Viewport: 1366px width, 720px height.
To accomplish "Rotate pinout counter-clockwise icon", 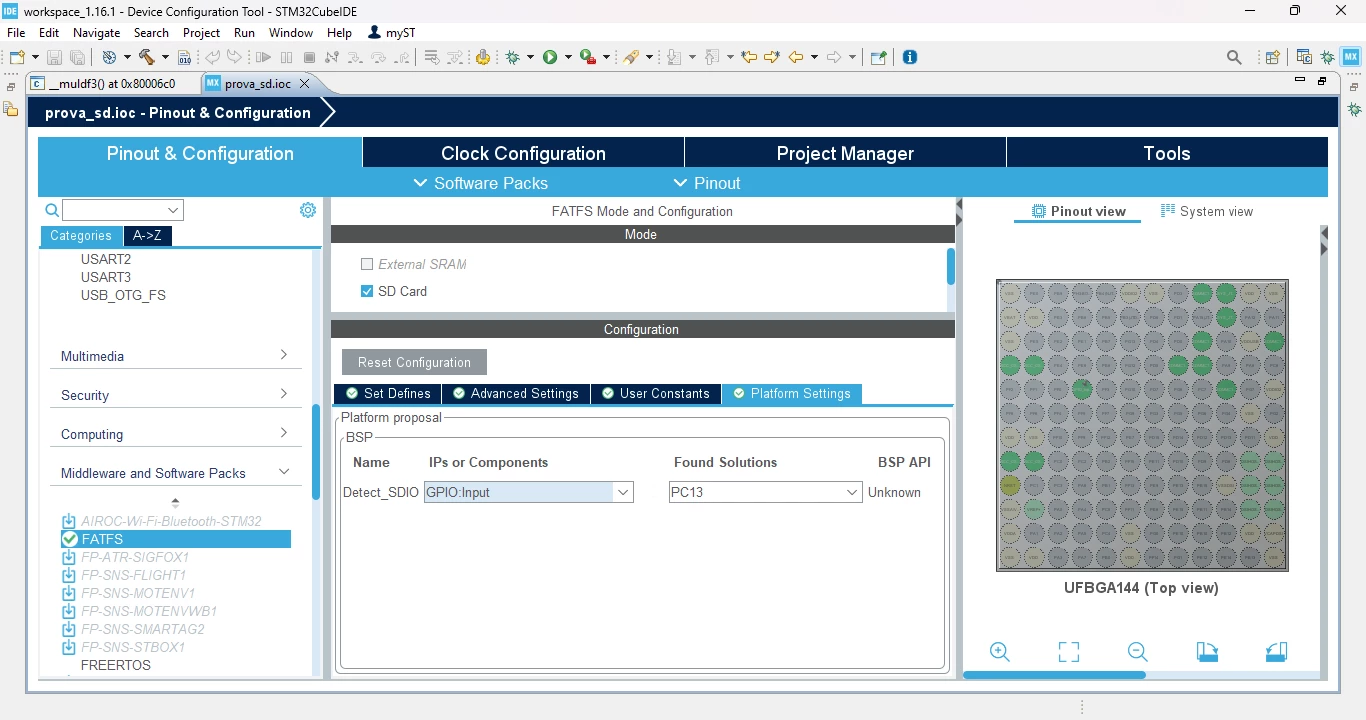I will 1276,652.
